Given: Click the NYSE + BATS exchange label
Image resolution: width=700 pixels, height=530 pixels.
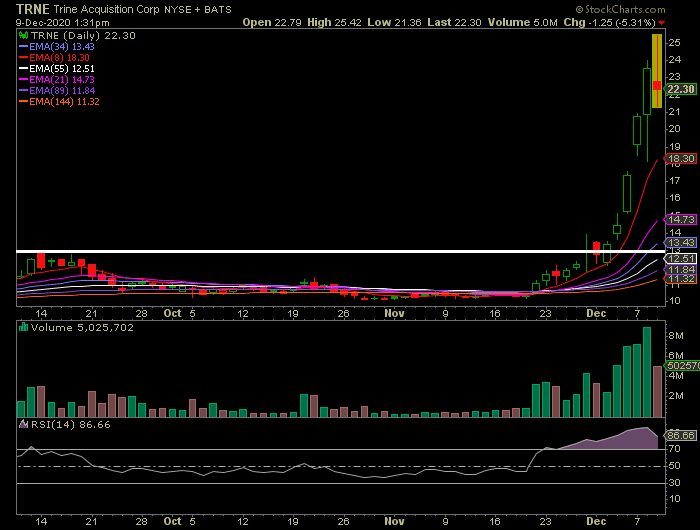Looking at the screenshot, I should tap(198, 9).
